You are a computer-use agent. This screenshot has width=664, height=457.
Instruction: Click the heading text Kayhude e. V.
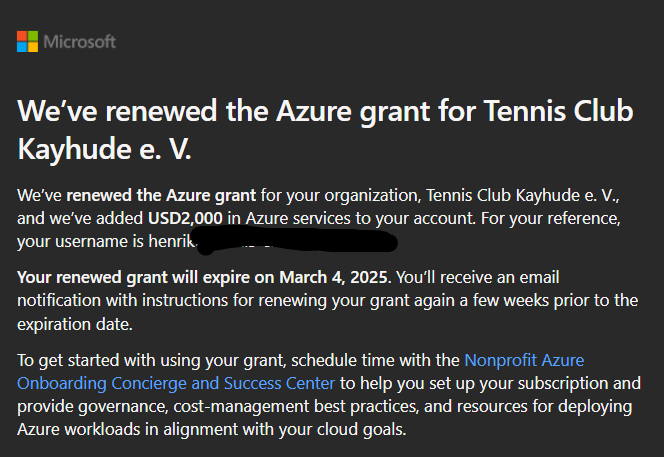[x=104, y=150]
